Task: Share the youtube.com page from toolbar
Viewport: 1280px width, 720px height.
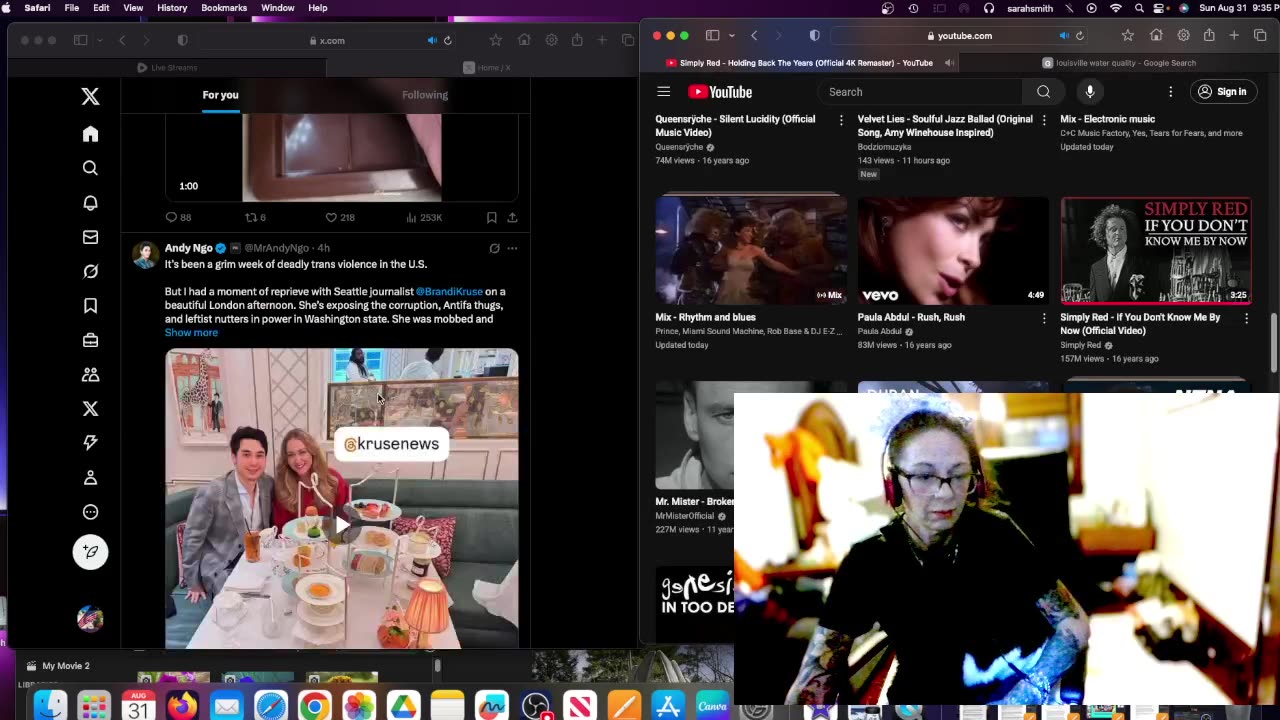Action: (1209, 36)
